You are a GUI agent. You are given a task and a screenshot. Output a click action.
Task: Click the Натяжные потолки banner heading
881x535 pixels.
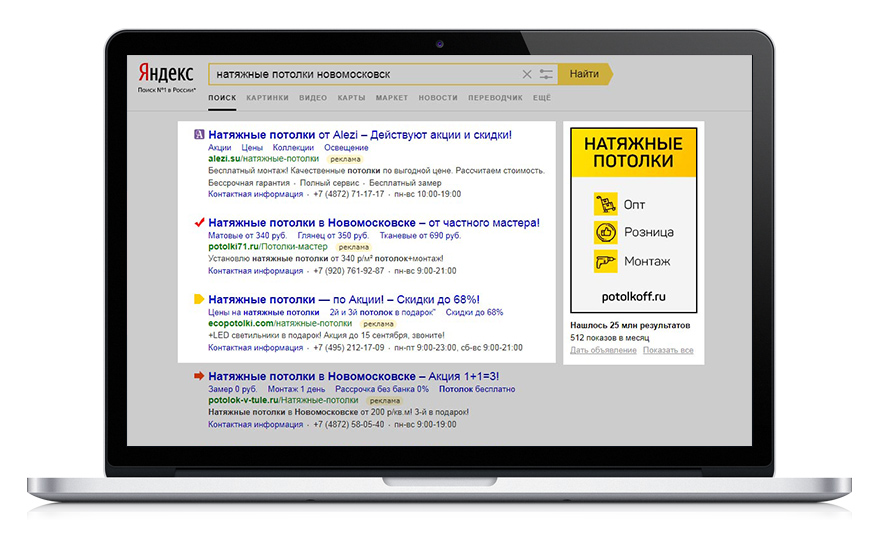633,152
